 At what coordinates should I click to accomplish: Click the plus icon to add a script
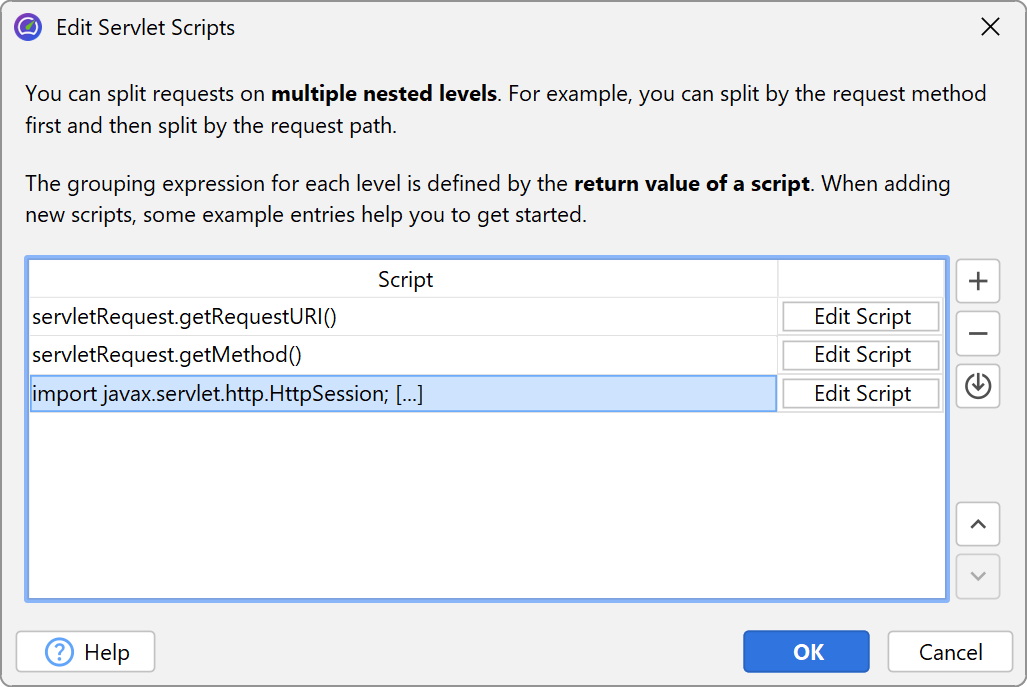[978, 282]
